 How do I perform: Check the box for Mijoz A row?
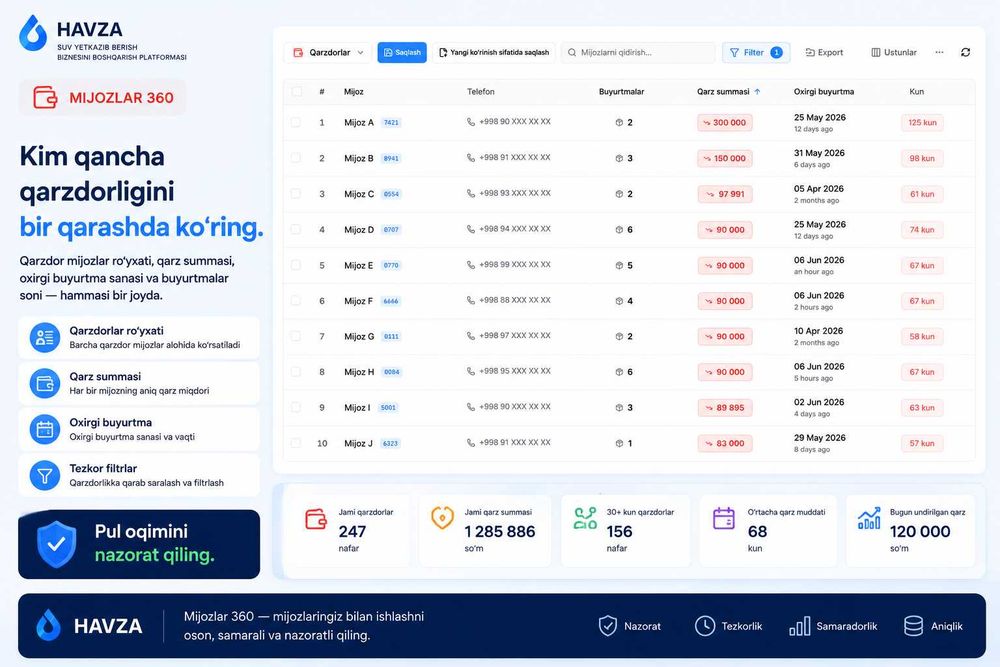pyautogui.click(x=296, y=122)
